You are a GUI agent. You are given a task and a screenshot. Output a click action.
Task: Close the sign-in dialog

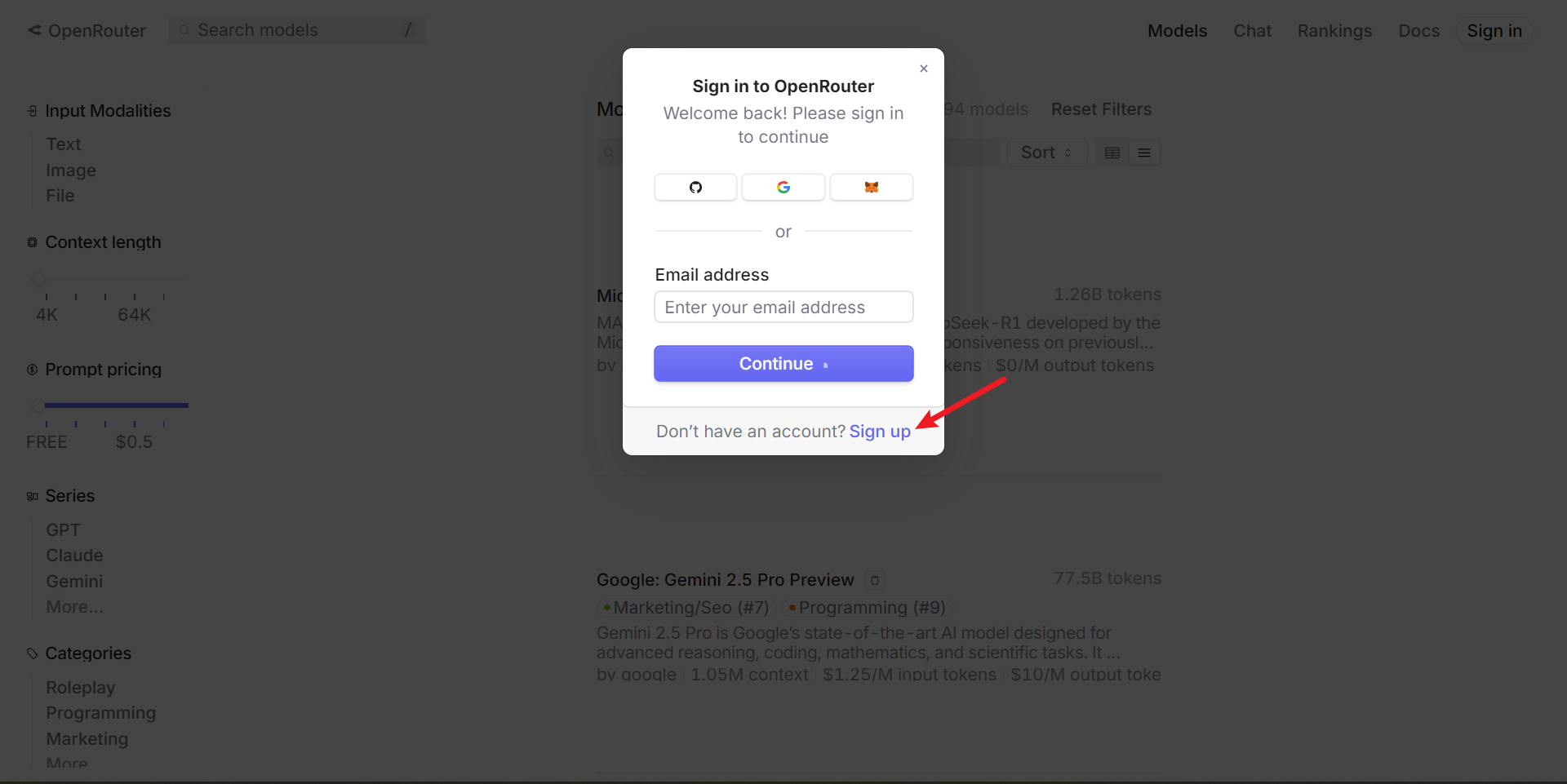click(924, 69)
